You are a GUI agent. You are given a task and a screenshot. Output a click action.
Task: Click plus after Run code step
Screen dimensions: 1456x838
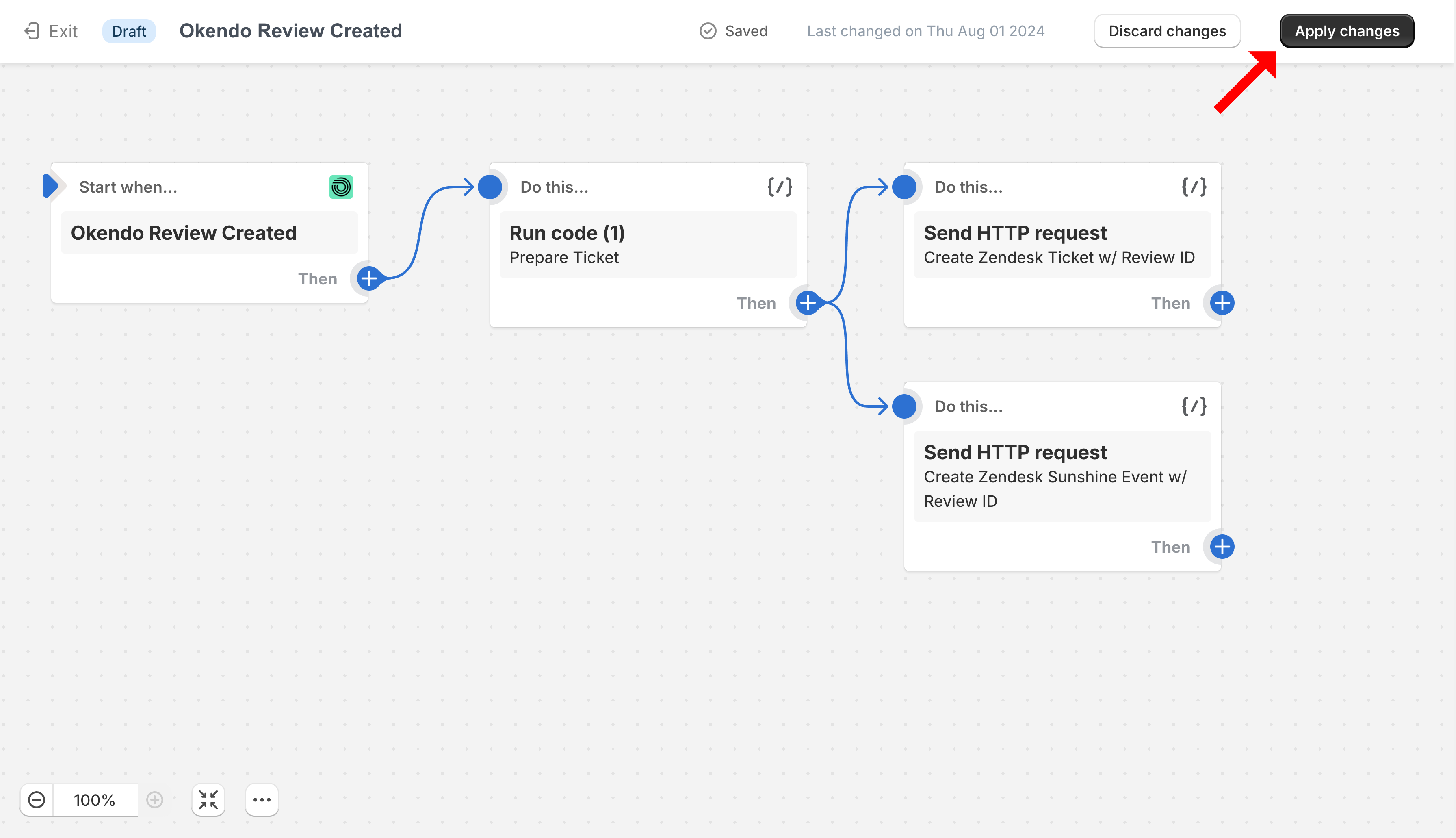click(x=808, y=303)
